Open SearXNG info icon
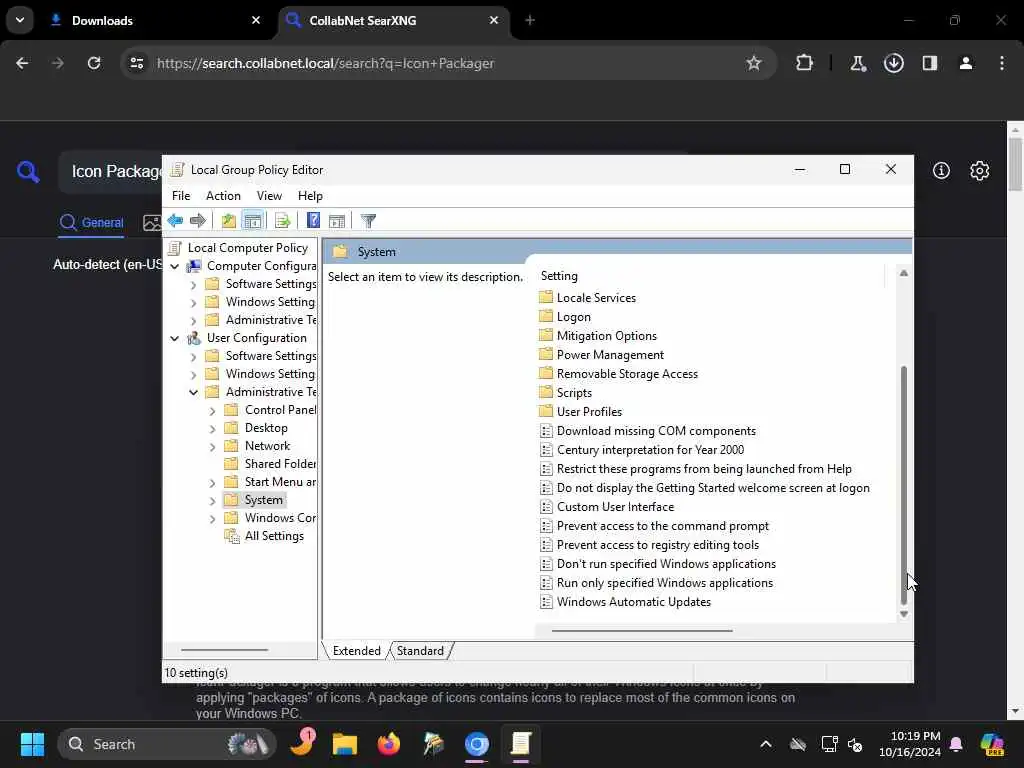 click(x=941, y=170)
